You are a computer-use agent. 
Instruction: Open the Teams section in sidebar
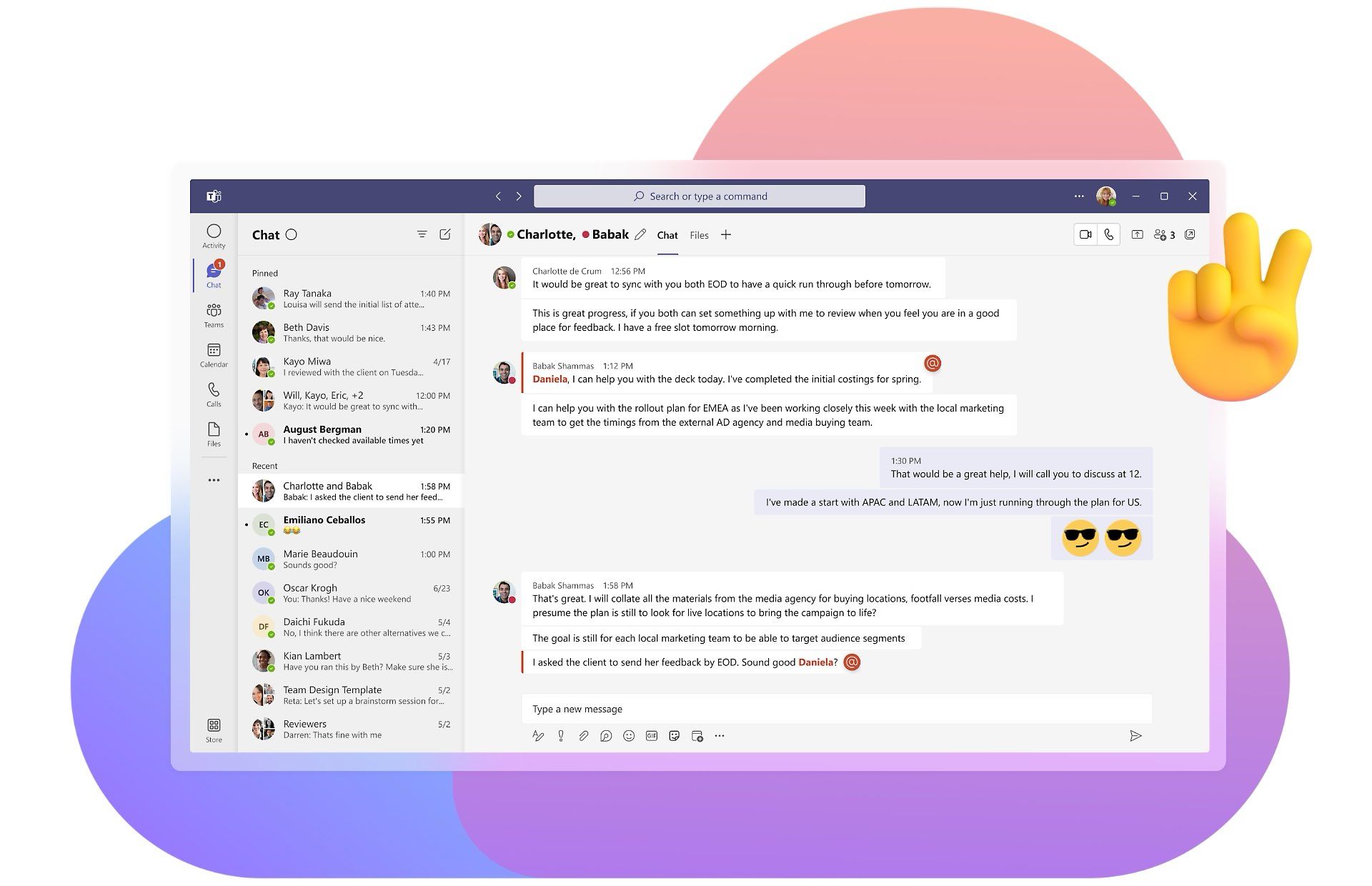(x=213, y=312)
